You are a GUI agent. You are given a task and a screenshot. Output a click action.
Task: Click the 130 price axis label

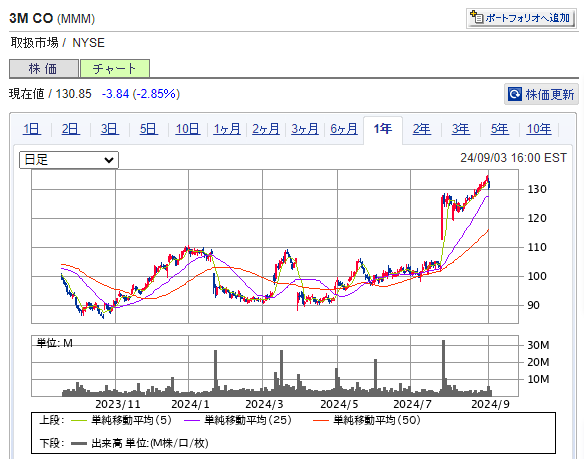(537, 189)
